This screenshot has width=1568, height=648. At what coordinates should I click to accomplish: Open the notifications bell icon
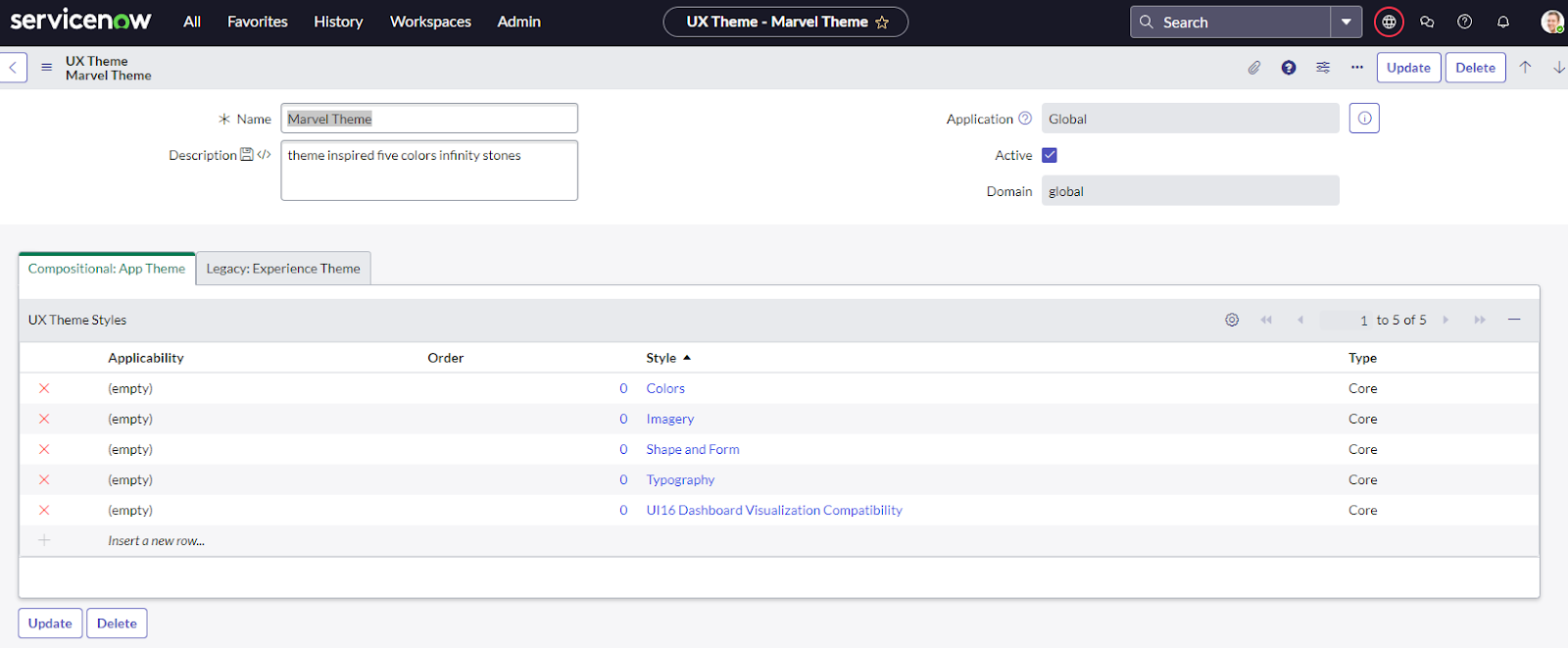[1502, 22]
